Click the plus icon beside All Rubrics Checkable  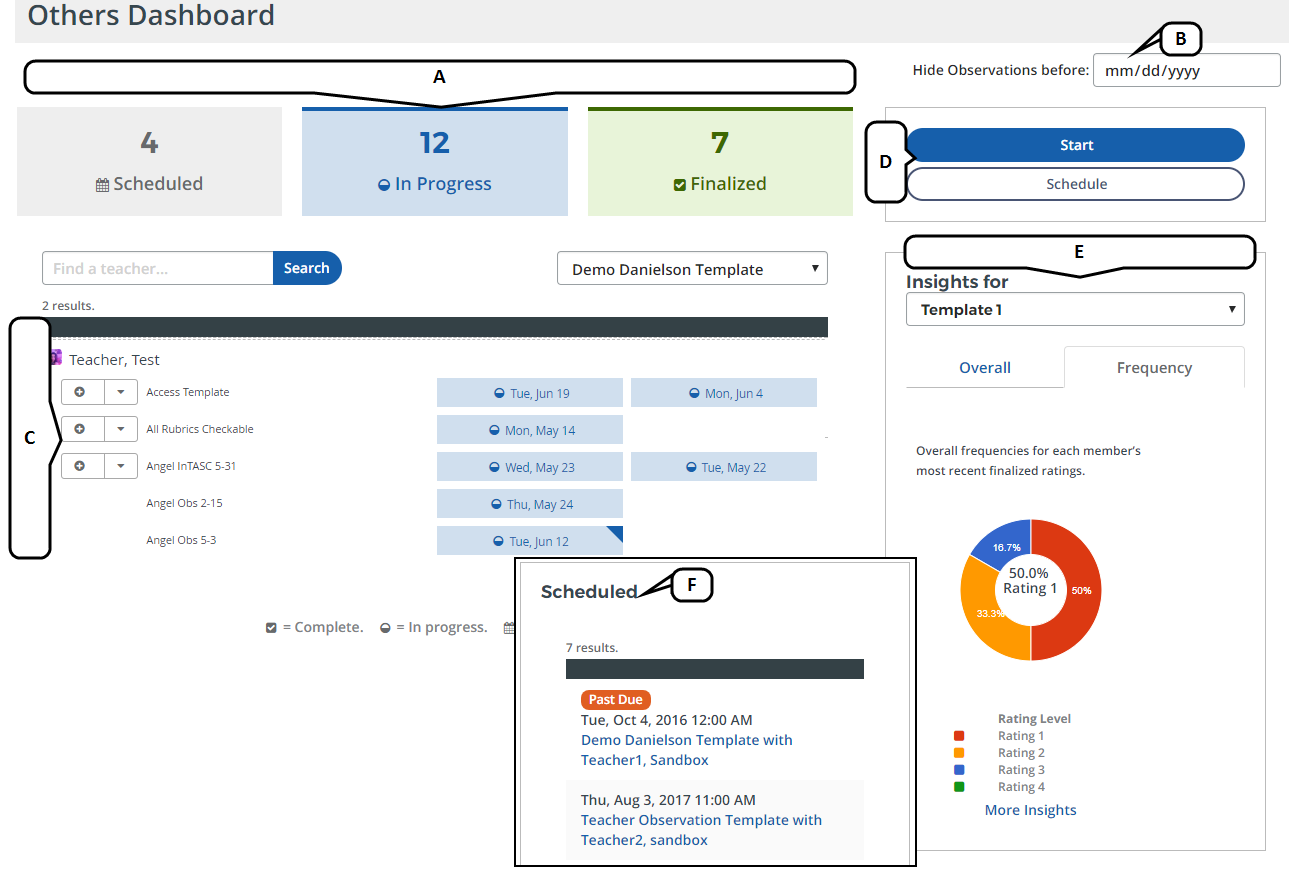(80, 429)
